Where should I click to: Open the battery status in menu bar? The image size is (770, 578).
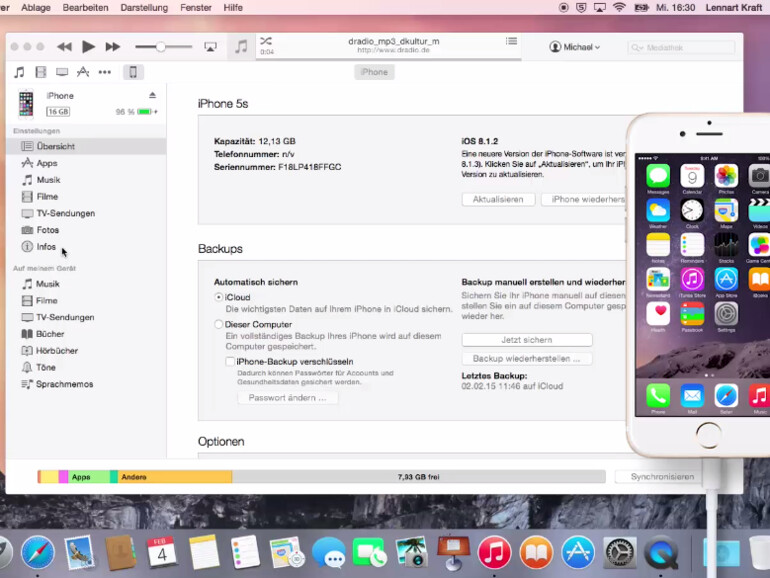click(x=641, y=7)
